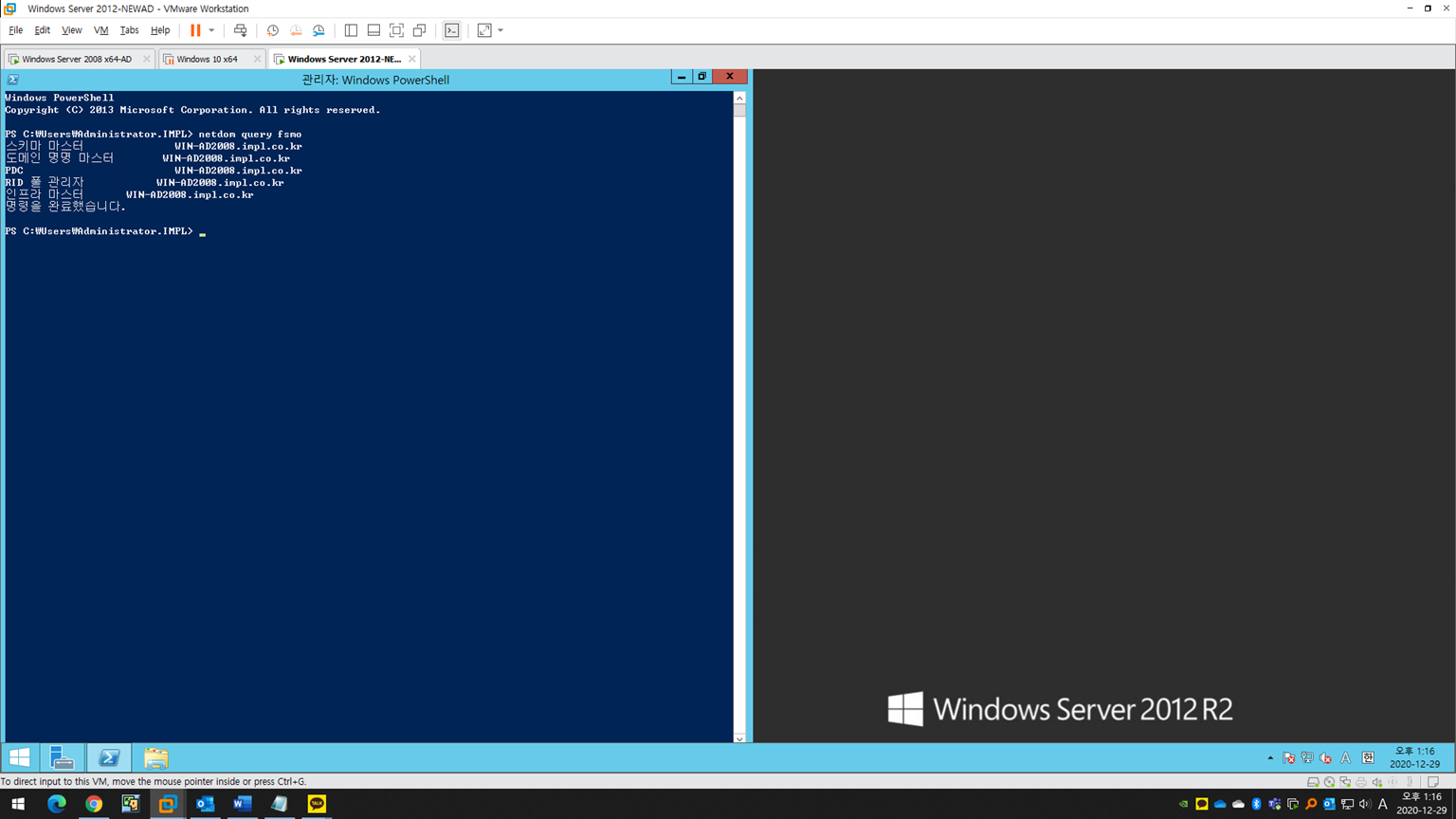This screenshot has height=819, width=1456.
Task: Toggle the console view button
Action: click(452, 30)
